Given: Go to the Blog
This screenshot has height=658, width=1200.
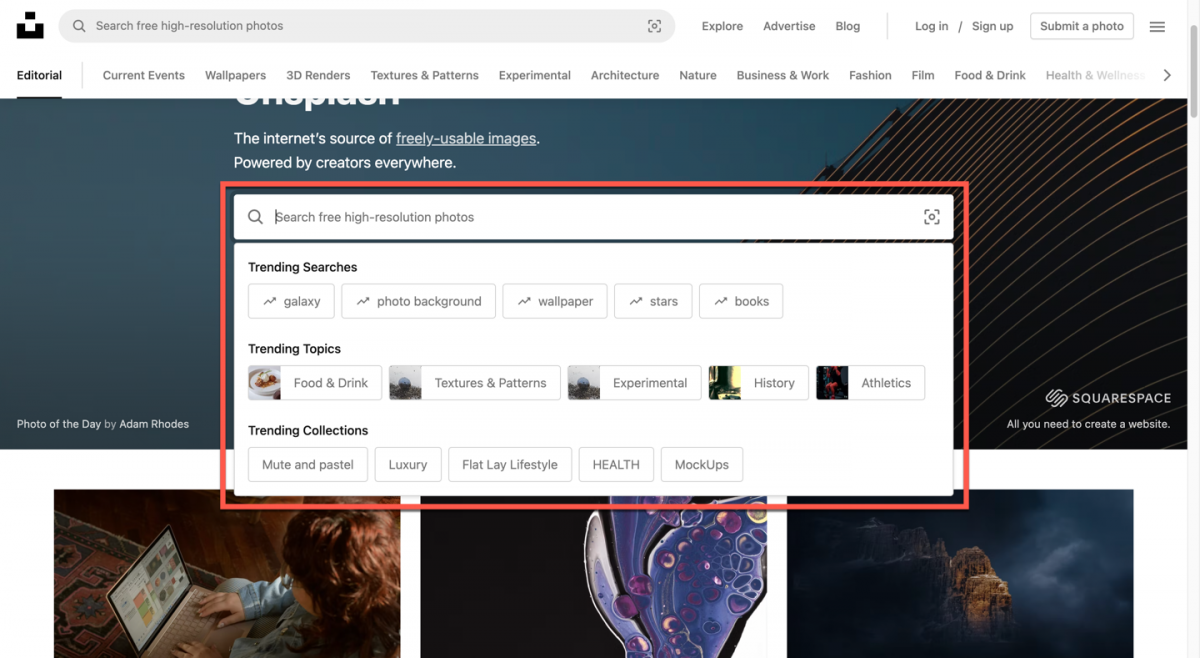Looking at the screenshot, I should tap(848, 26).
